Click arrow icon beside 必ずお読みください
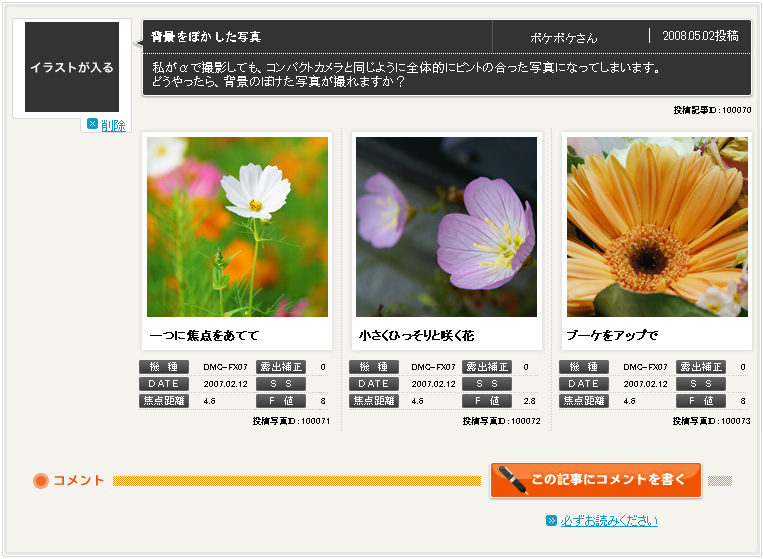Image resolution: width=763 pixels, height=559 pixels. coord(551,521)
